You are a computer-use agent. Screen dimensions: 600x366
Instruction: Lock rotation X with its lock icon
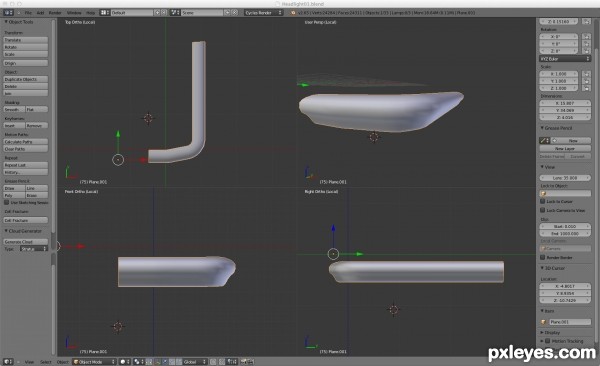tap(586, 36)
